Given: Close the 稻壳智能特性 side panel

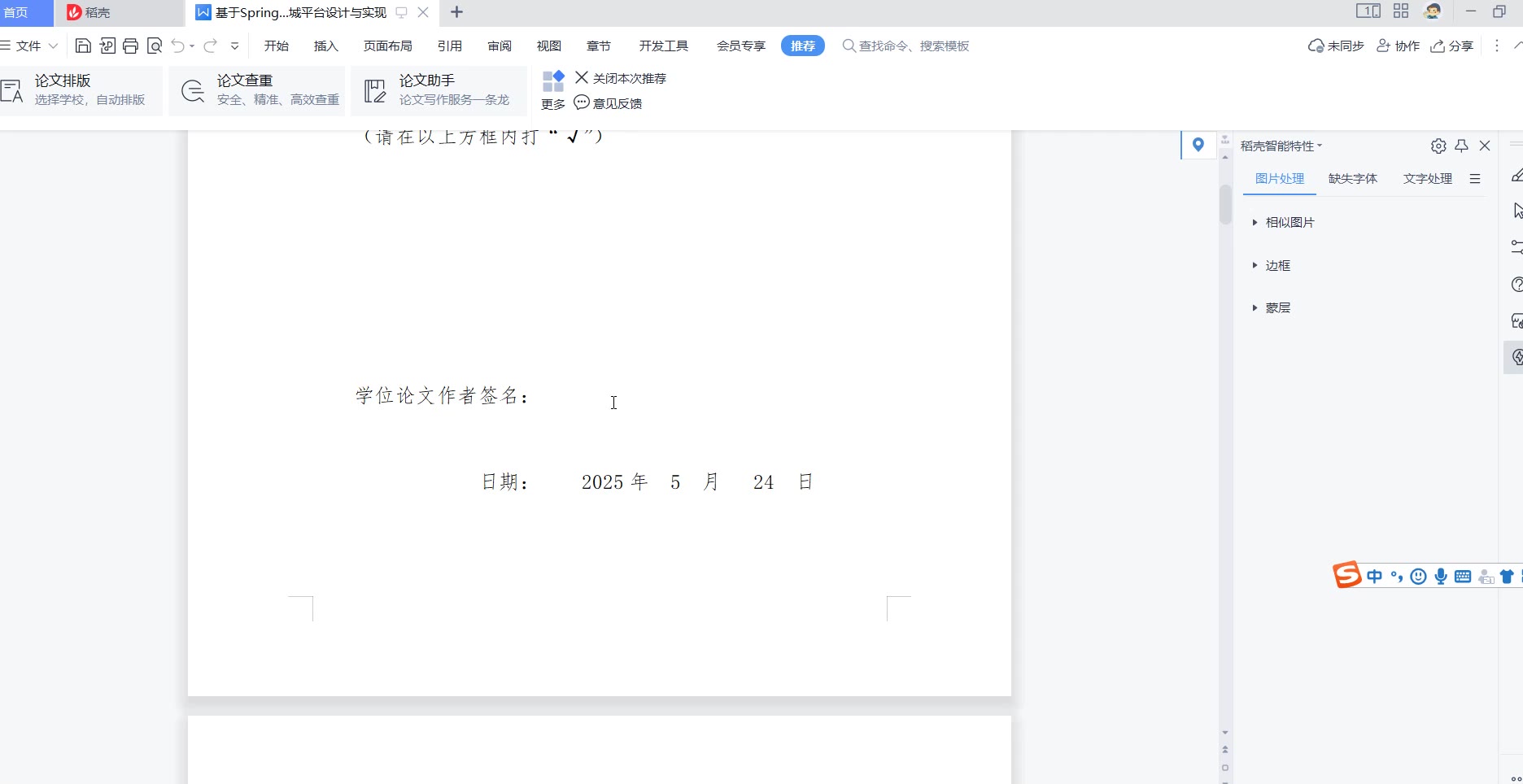Looking at the screenshot, I should coord(1485,146).
